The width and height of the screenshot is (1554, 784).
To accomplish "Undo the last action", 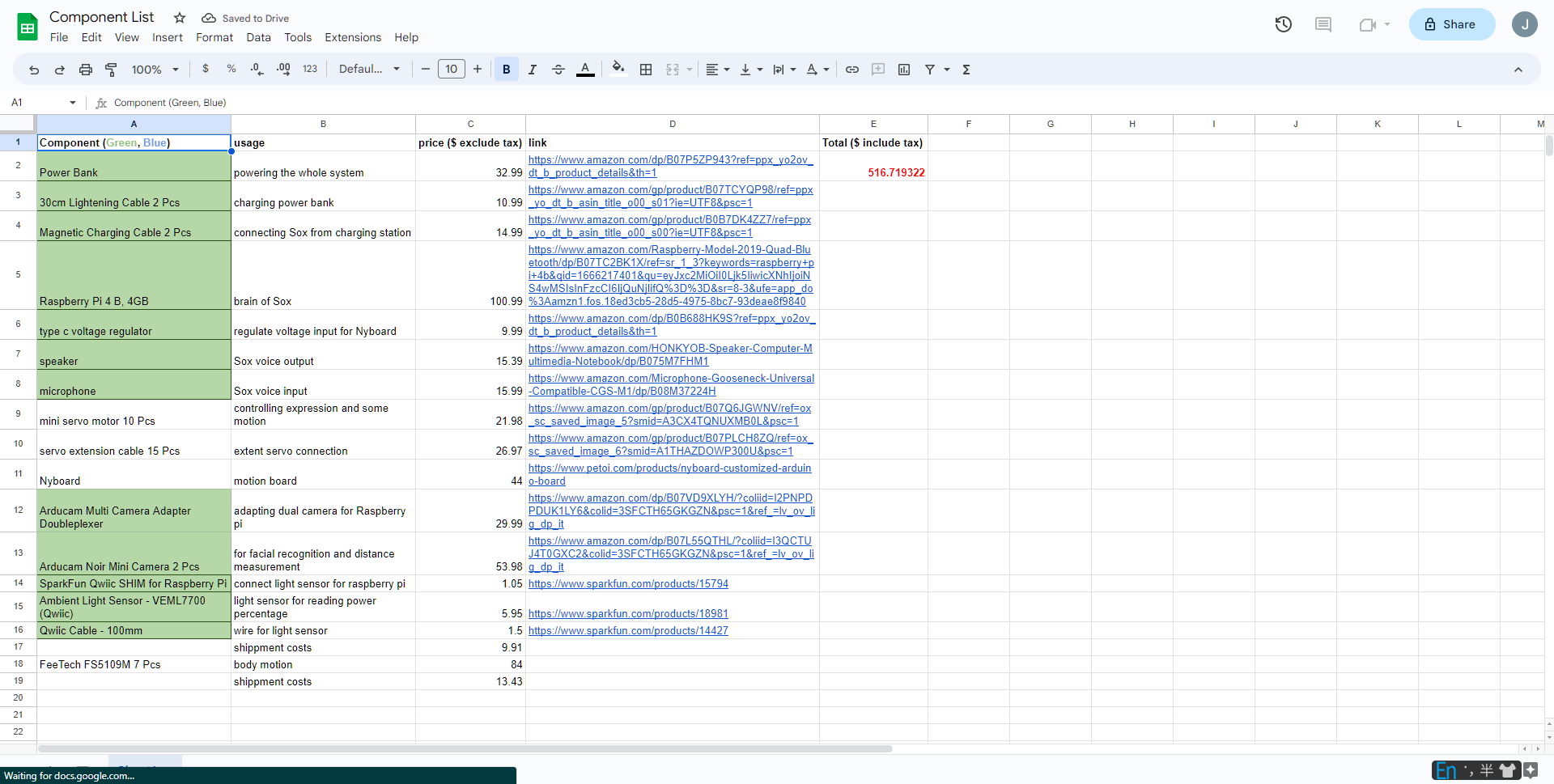I will (33, 70).
